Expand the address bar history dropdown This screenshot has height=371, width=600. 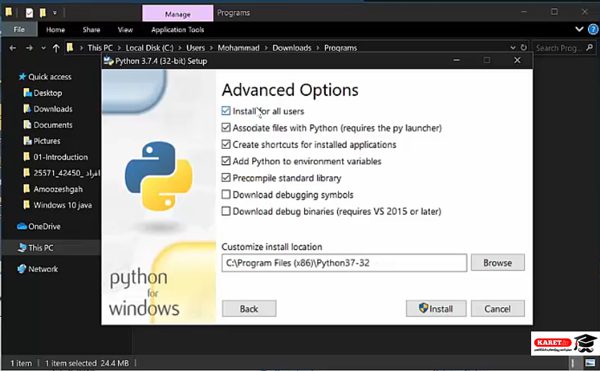pyautogui.click(x=513, y=48)
